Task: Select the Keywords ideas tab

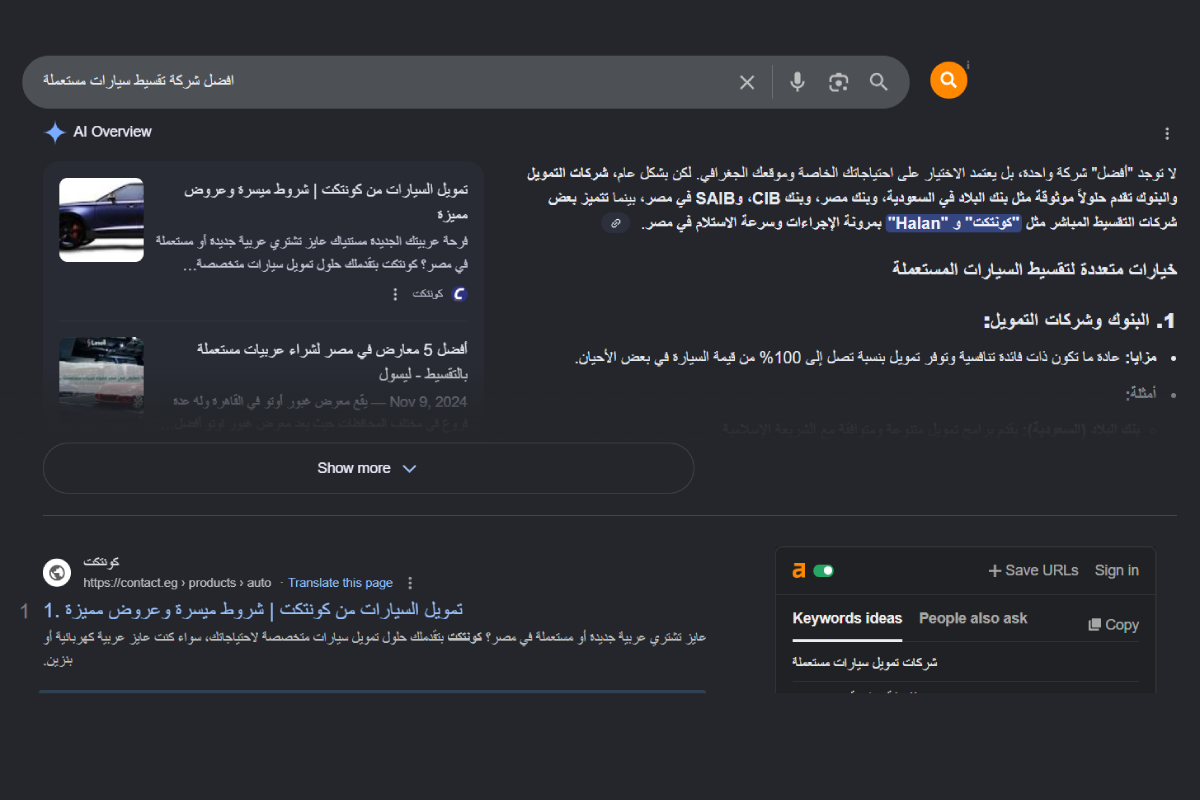Action: (x=847, y=619)
